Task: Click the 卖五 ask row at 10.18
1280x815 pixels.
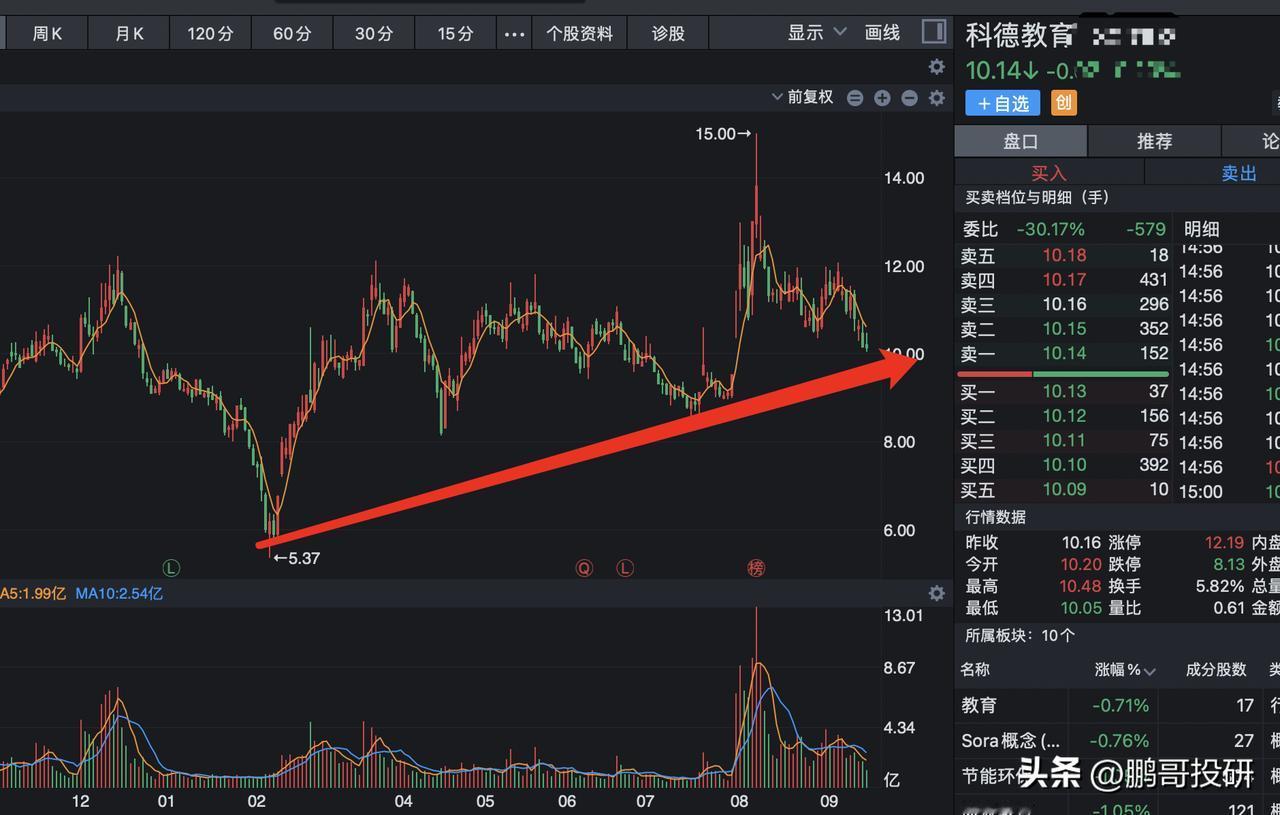Action: click(1064, 256)
